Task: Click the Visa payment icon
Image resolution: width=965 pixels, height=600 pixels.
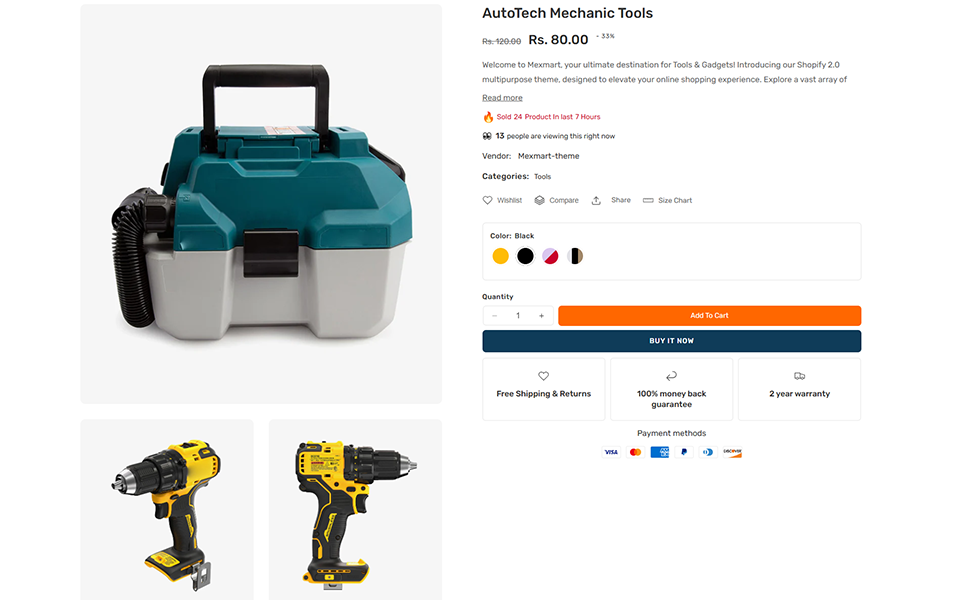Action: tap(611, 452)
